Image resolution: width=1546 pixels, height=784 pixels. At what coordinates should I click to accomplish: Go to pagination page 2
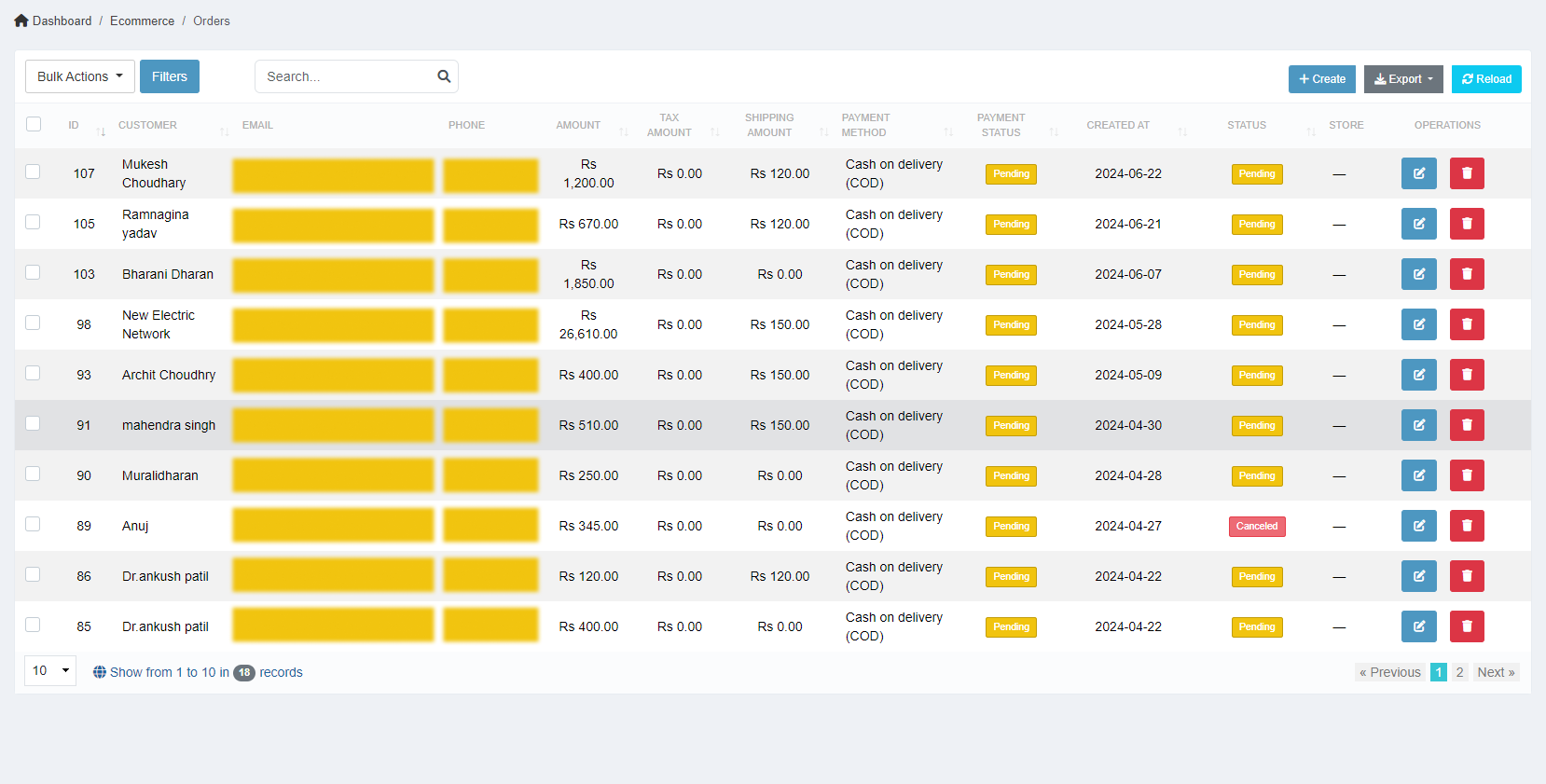(x=1459, y=672)
